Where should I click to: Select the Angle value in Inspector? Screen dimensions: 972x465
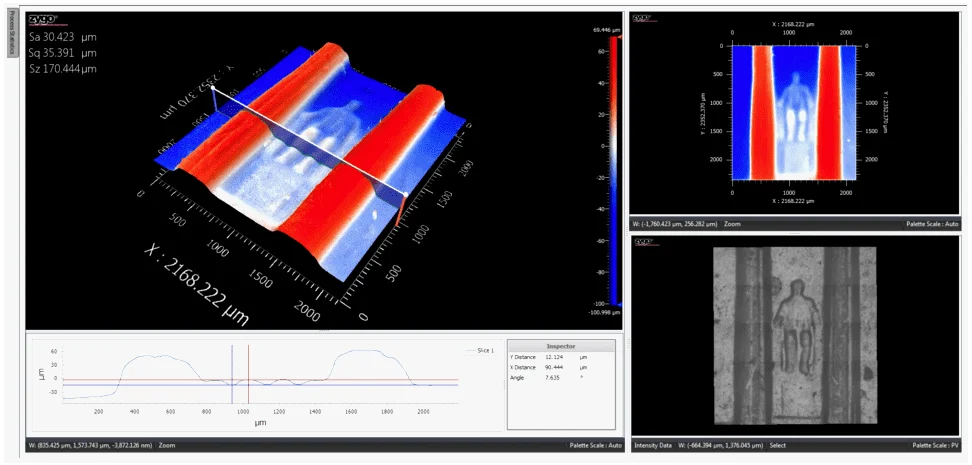[558, 379]
